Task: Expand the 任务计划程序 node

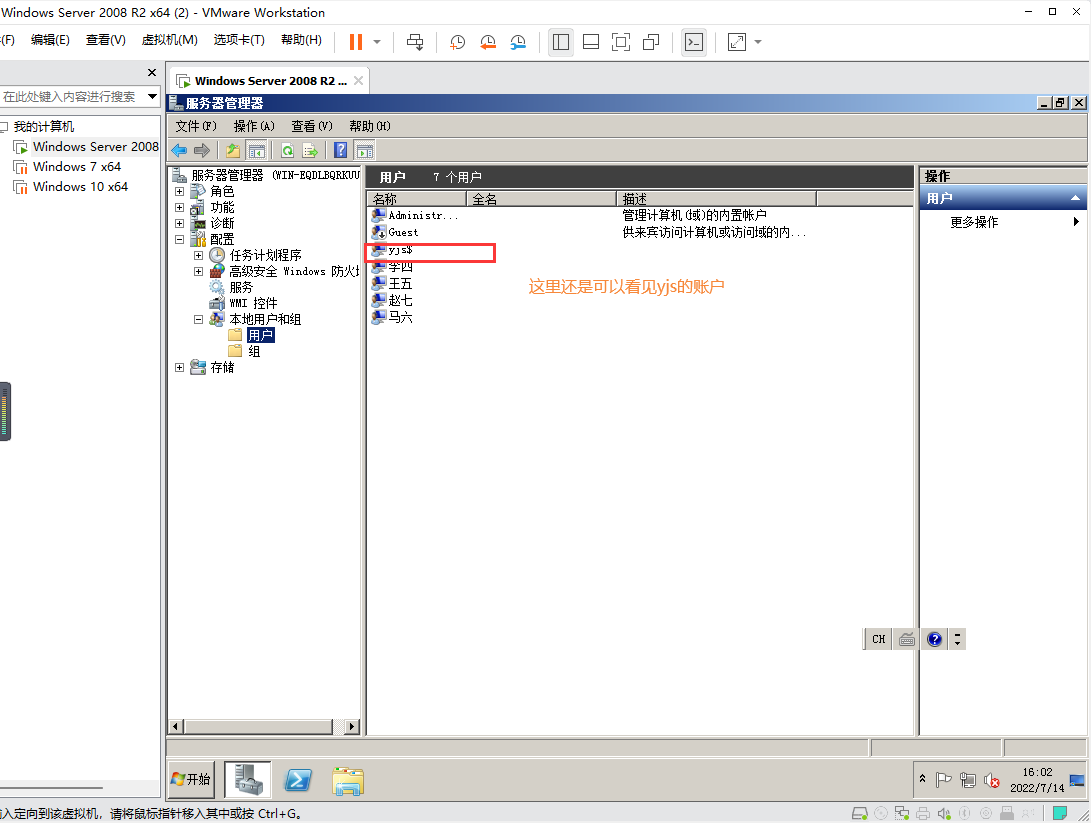Action: (198, 255)
